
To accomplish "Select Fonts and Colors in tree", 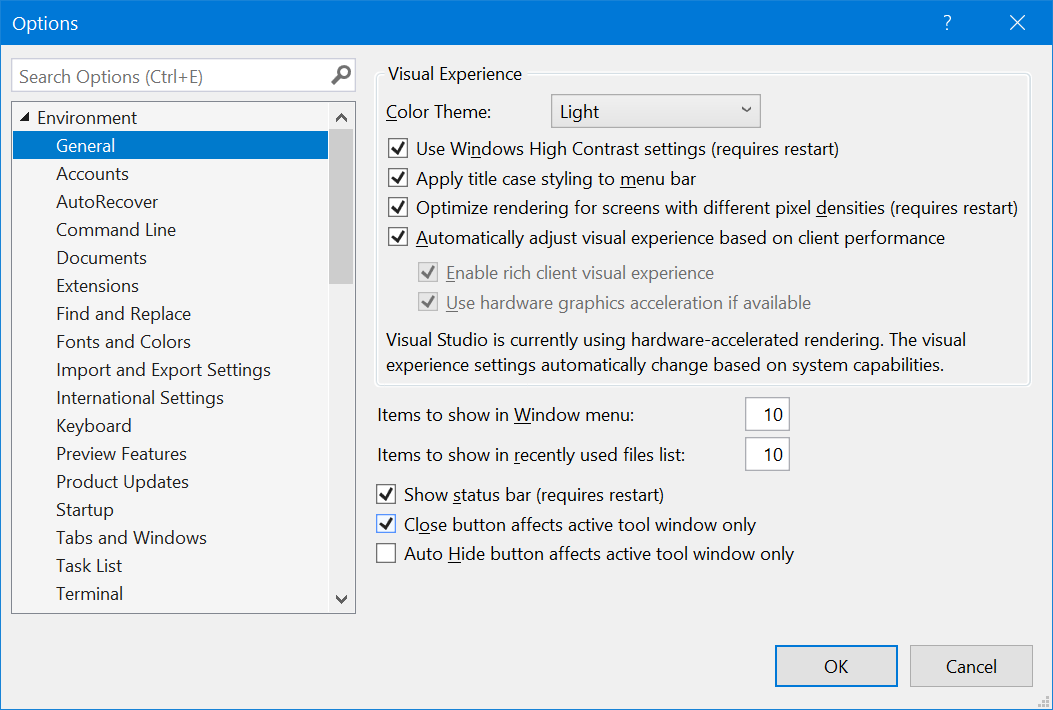I will (x=124, y=342).
